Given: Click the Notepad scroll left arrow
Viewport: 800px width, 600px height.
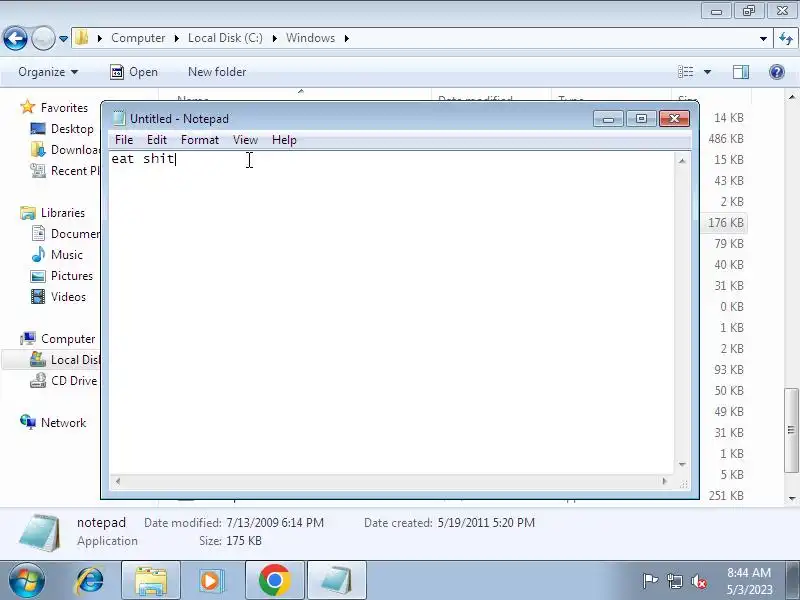Looking at the screenshot, I should (x=118, y=481).
